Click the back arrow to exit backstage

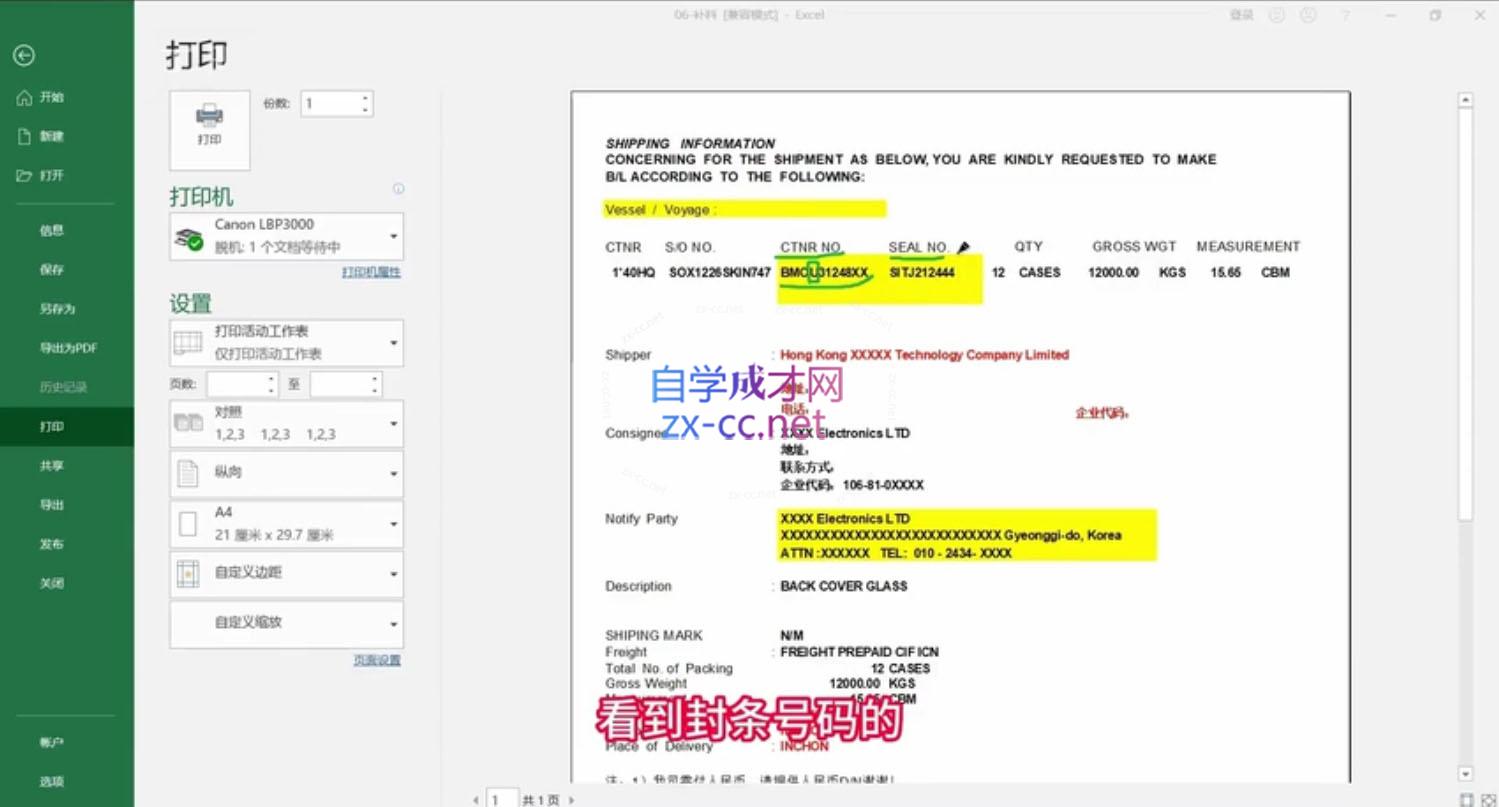24,56
